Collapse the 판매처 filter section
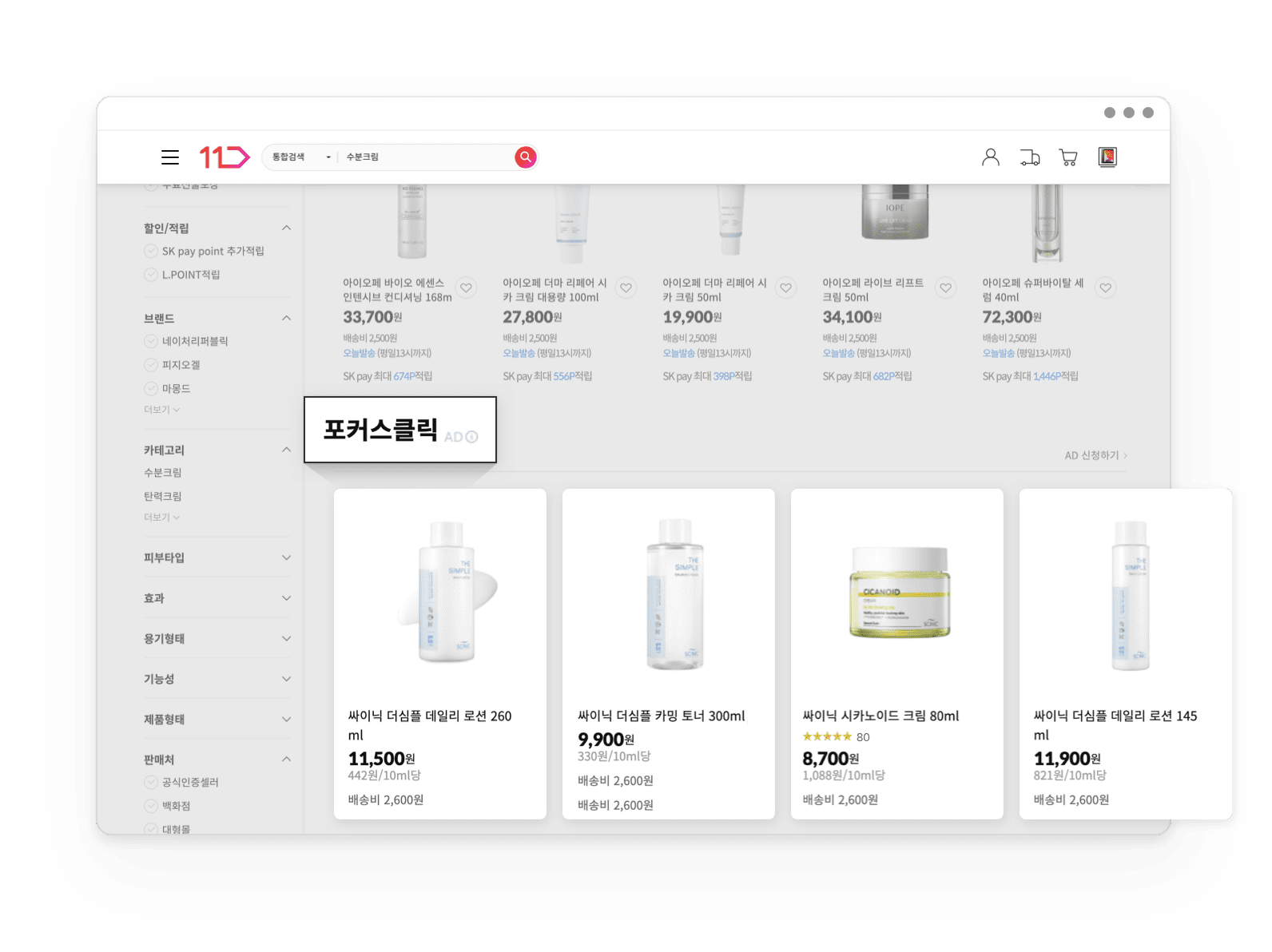Image resolution: width=1272 pixels, height=952 pixels. pyautogui.click(x=286, y=760)
